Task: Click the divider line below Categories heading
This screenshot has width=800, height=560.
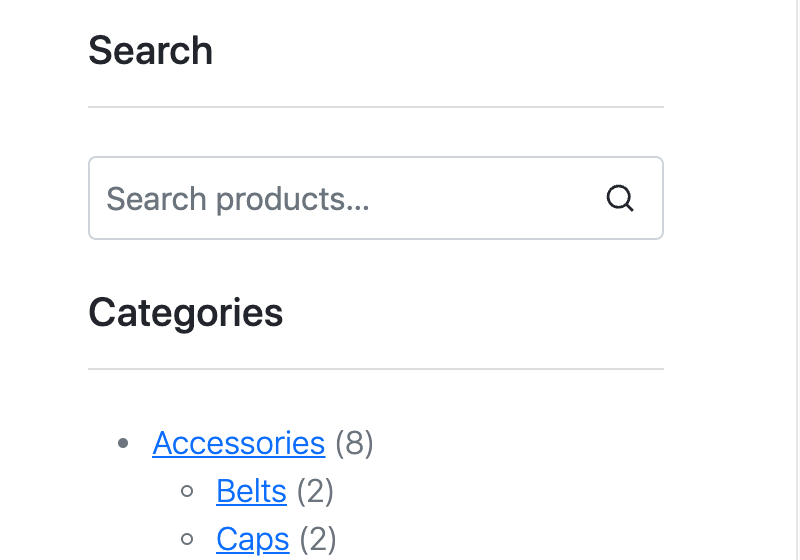Action: [x=376, y=369]
